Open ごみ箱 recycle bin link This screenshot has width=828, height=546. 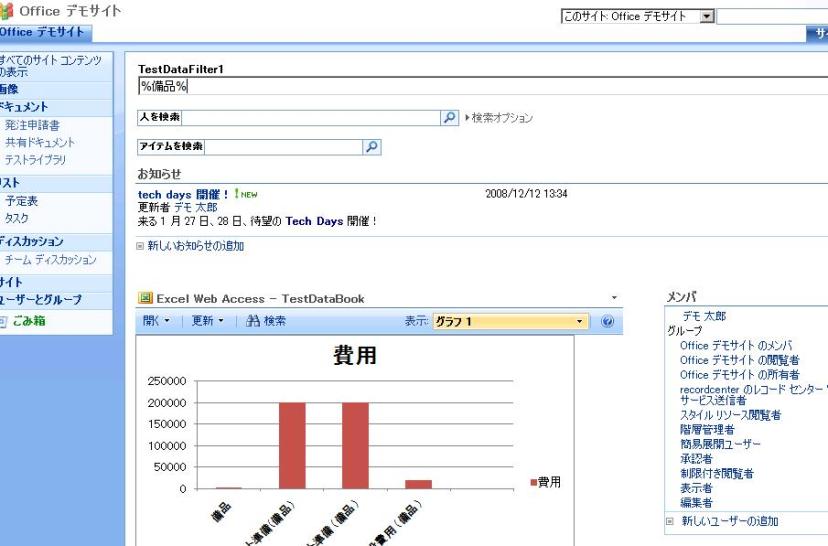(29, 321)
